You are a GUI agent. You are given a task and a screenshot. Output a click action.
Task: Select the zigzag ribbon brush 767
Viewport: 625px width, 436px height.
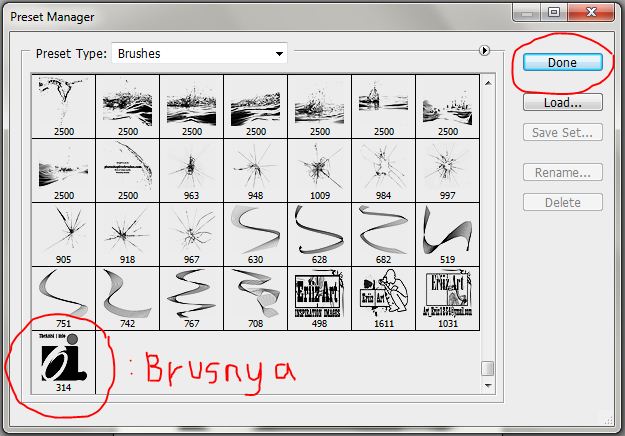tap(191, 299)
